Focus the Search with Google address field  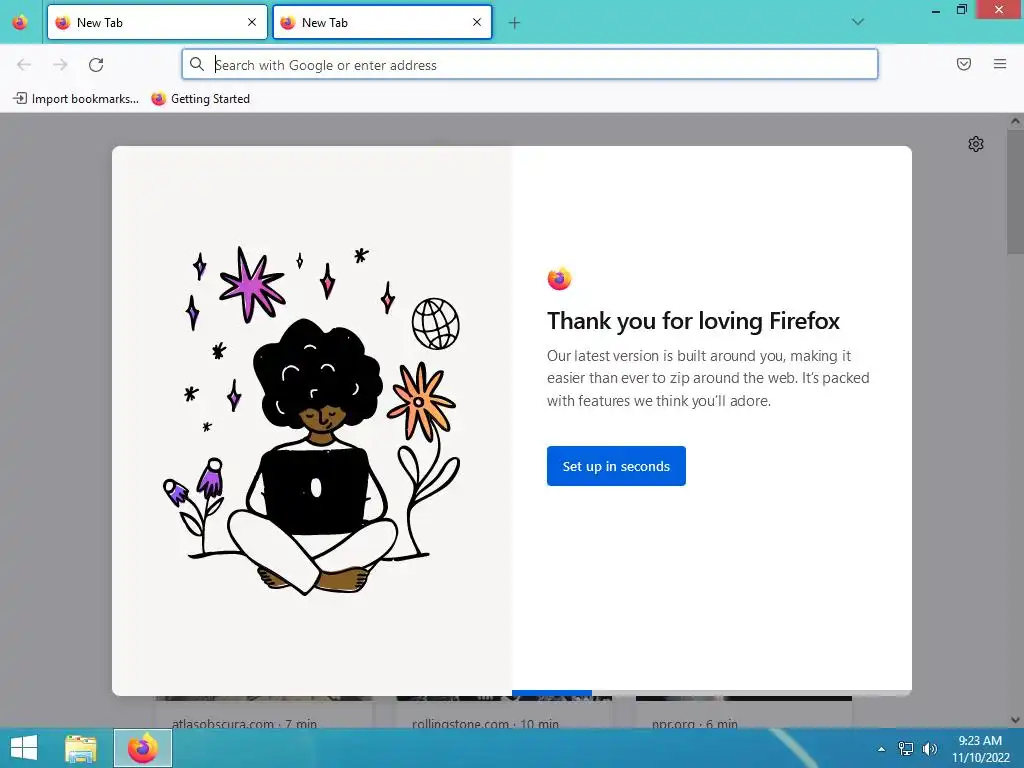click(x=530, y=64)
